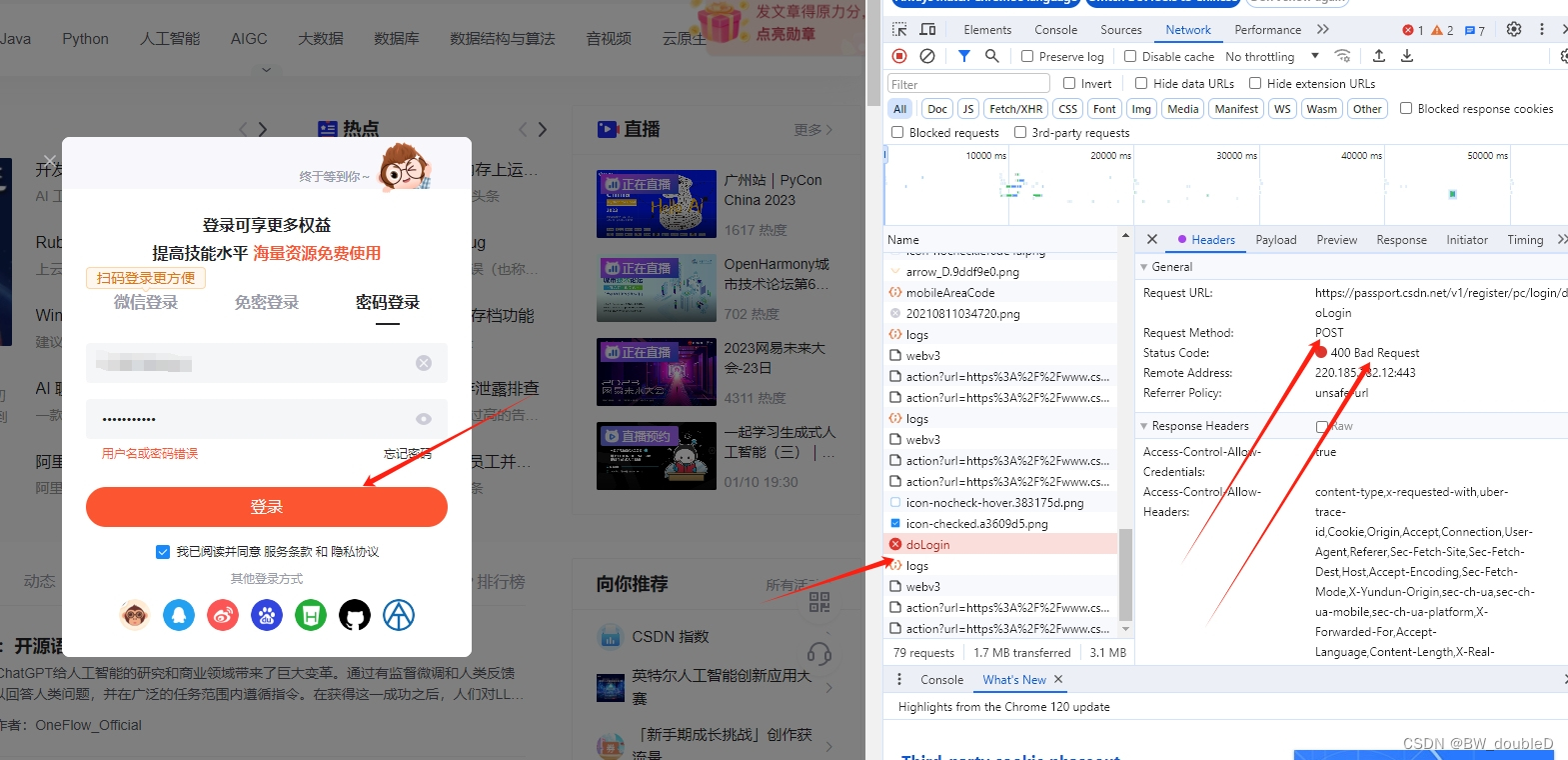
Task: Open the drawer three-dot menu beside Console
Action: [899, 679]
